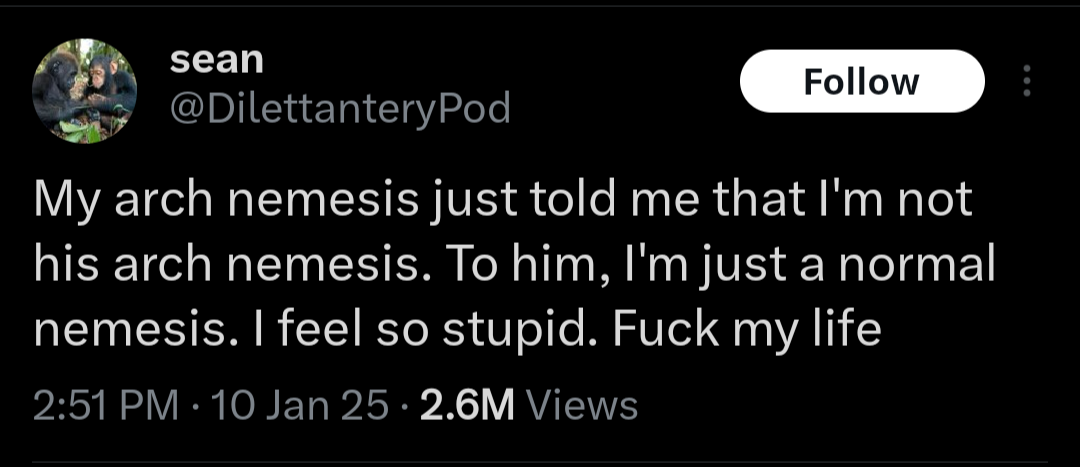Open the three-dot more options menu
The width and height of the screenshot is (1080, 467).
[1026, 81]
